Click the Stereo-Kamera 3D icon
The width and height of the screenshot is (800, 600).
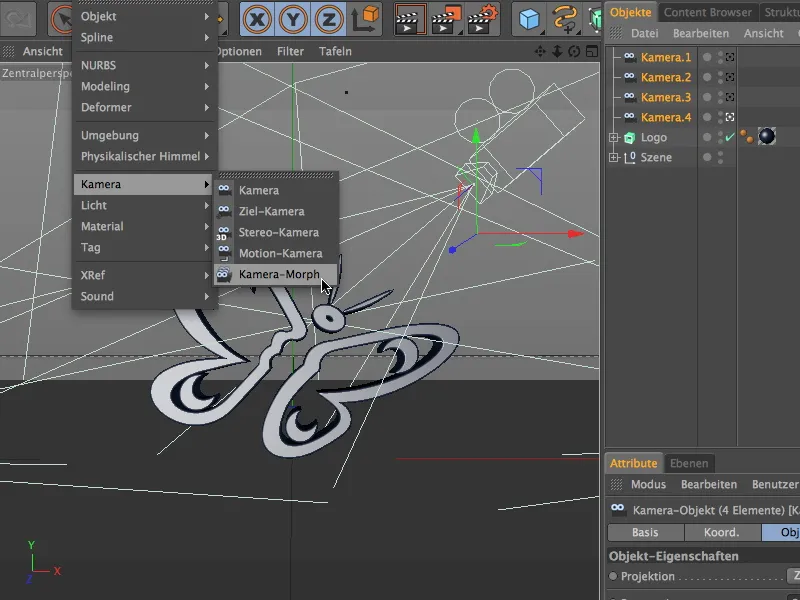[223, 233]
